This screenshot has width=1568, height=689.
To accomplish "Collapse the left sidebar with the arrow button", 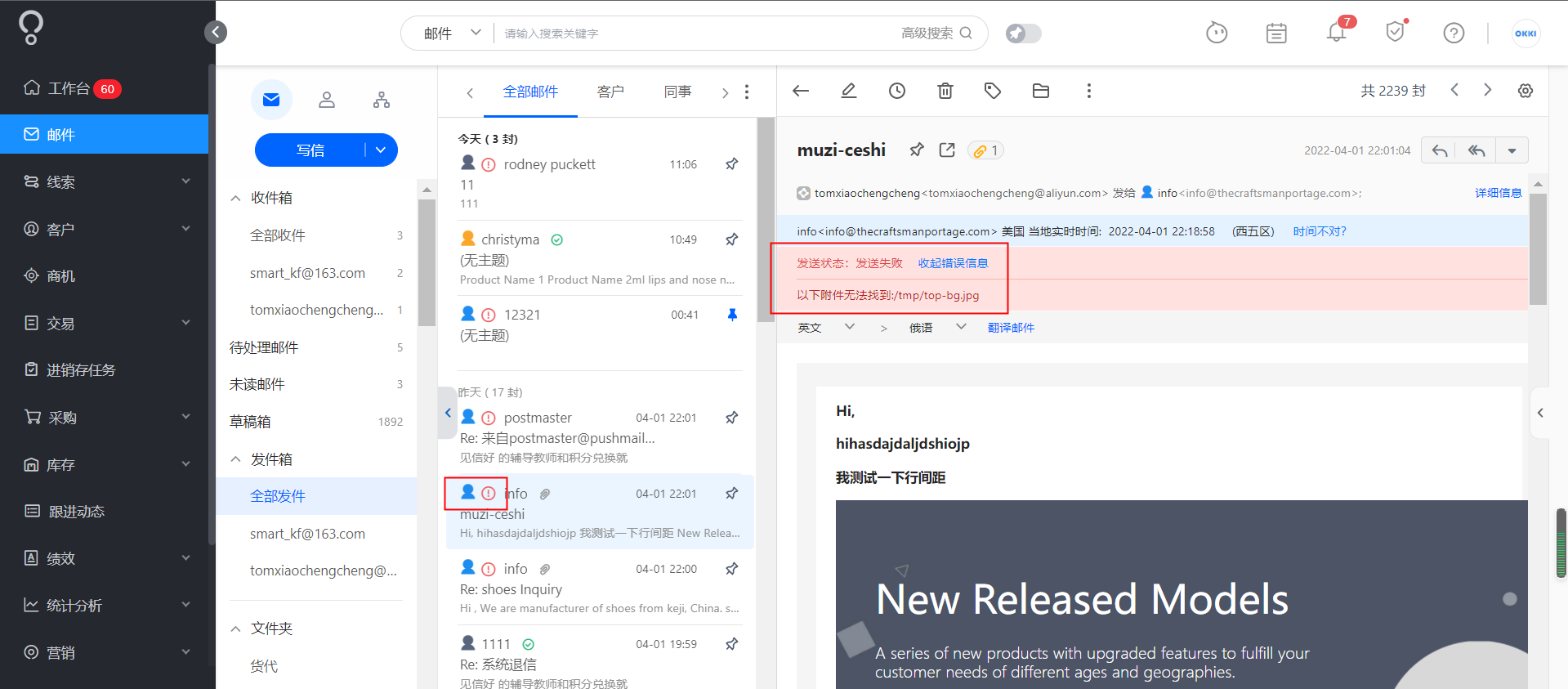I will (216, 32).
